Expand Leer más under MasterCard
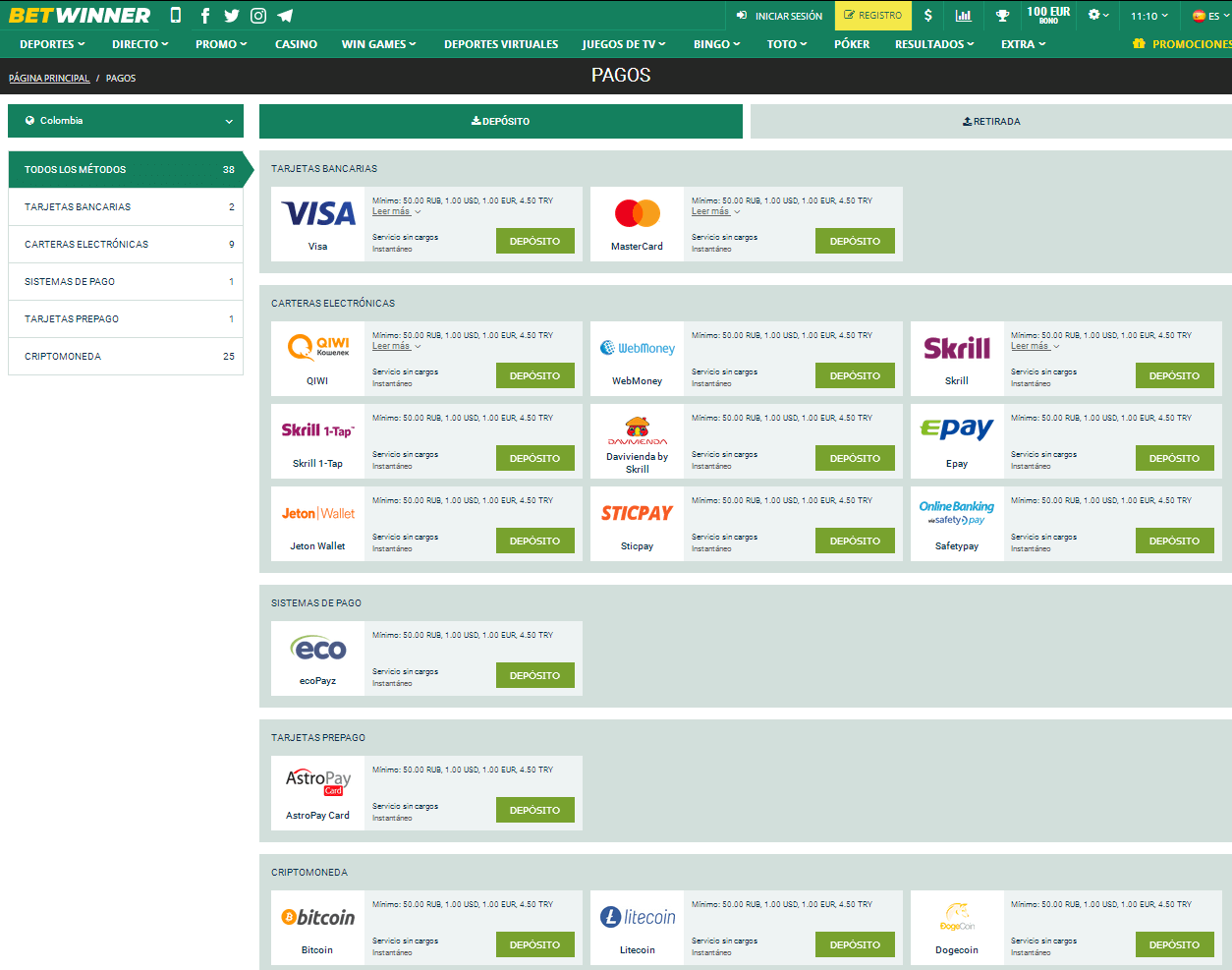 (x=715, y=211)
